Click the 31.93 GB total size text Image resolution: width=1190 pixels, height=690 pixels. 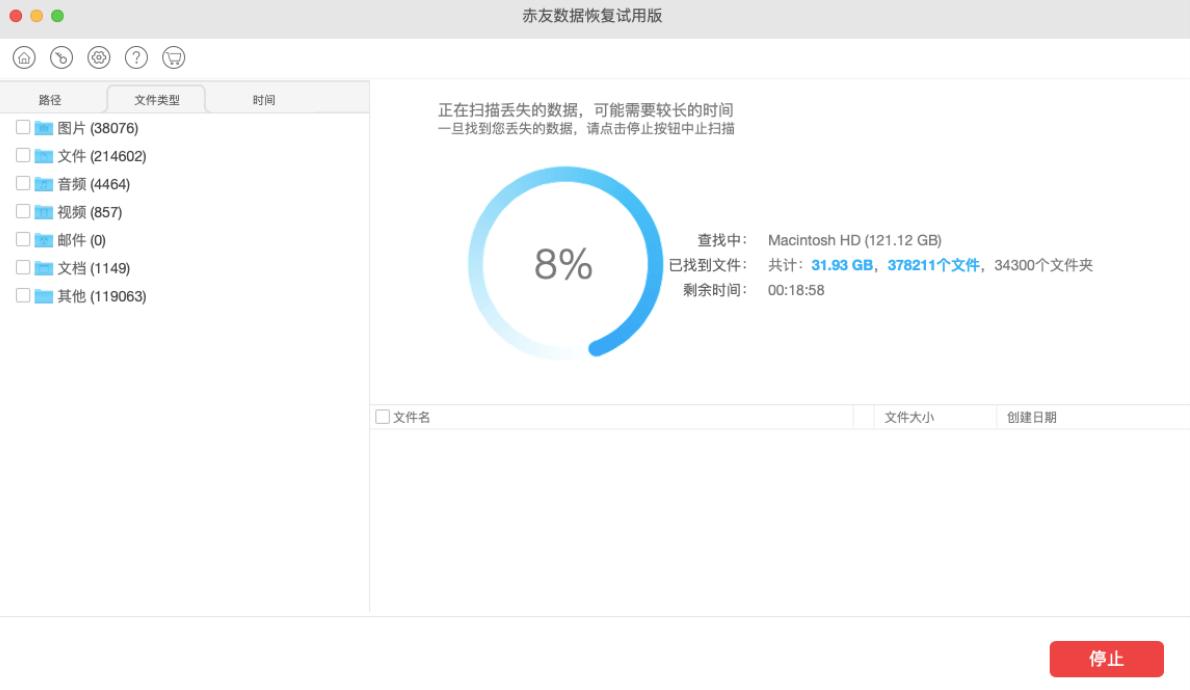pos(842,265)
